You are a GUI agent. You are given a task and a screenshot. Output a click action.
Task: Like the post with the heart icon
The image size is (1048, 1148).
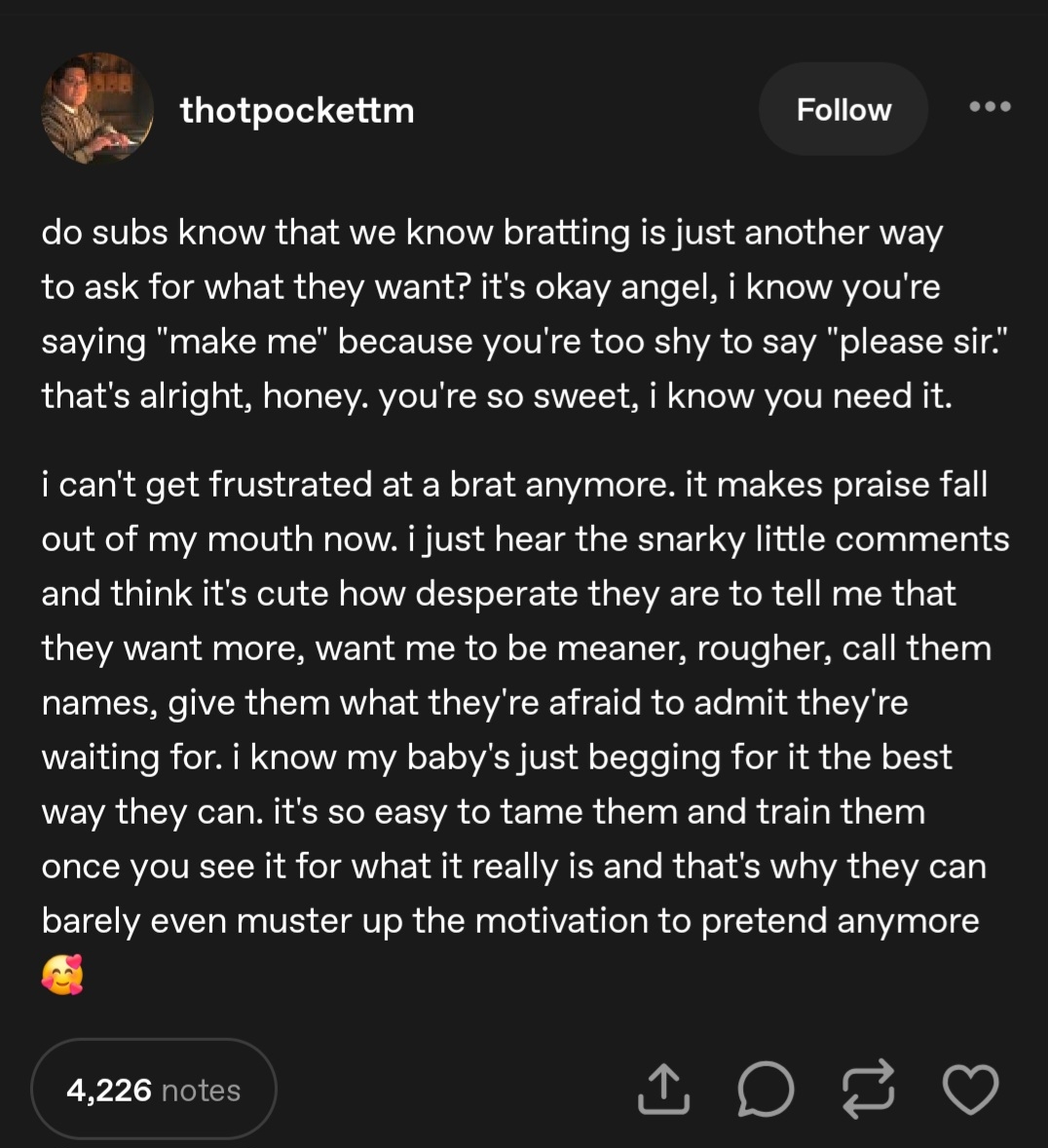coord(971,1090)
